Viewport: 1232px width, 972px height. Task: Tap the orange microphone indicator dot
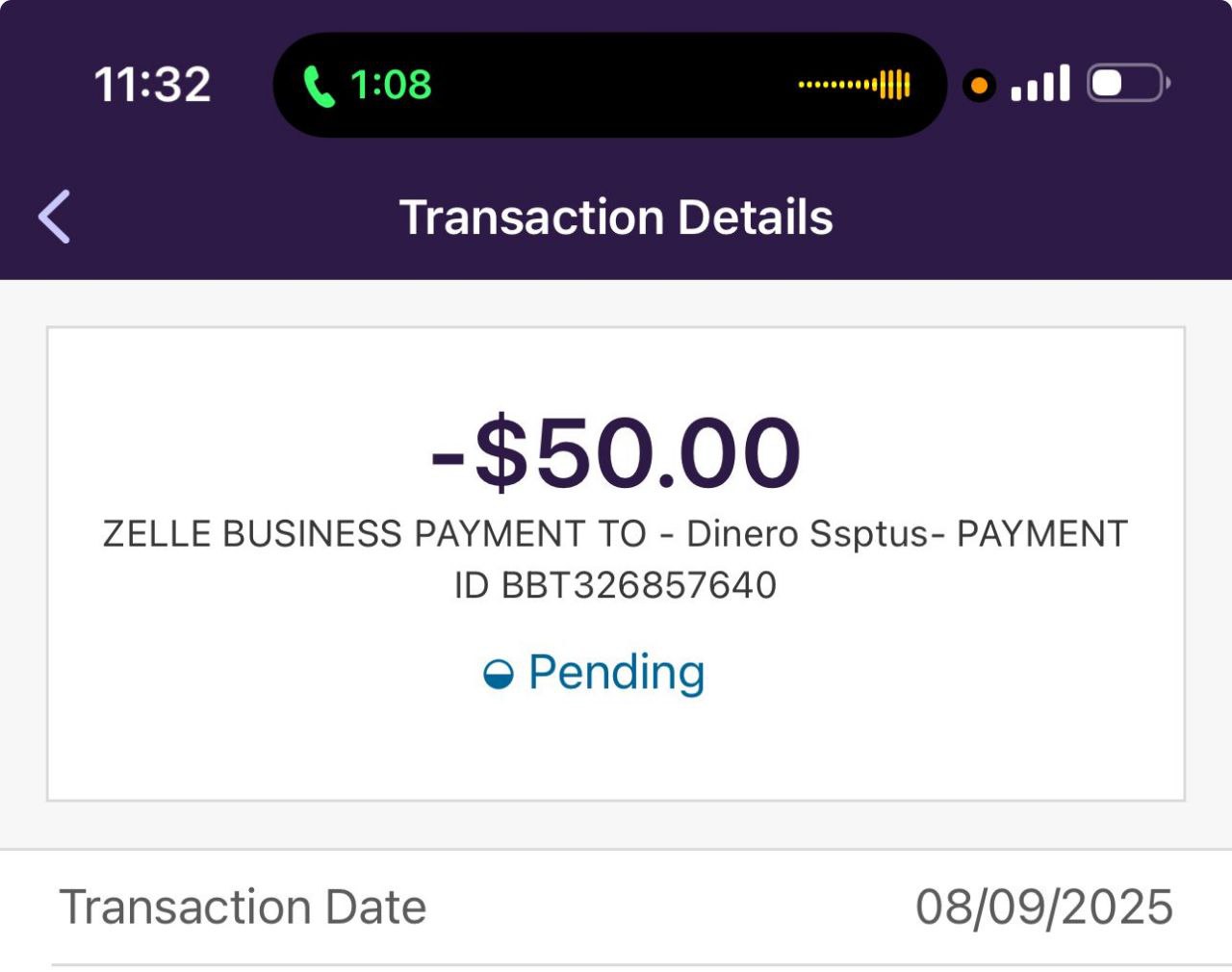pos(979,86)
